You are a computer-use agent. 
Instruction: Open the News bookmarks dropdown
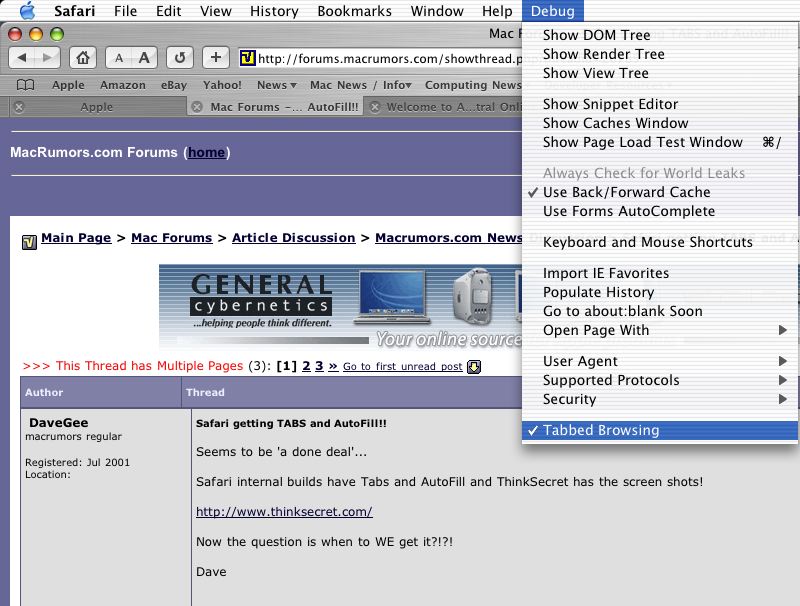[x=277, y=85]
